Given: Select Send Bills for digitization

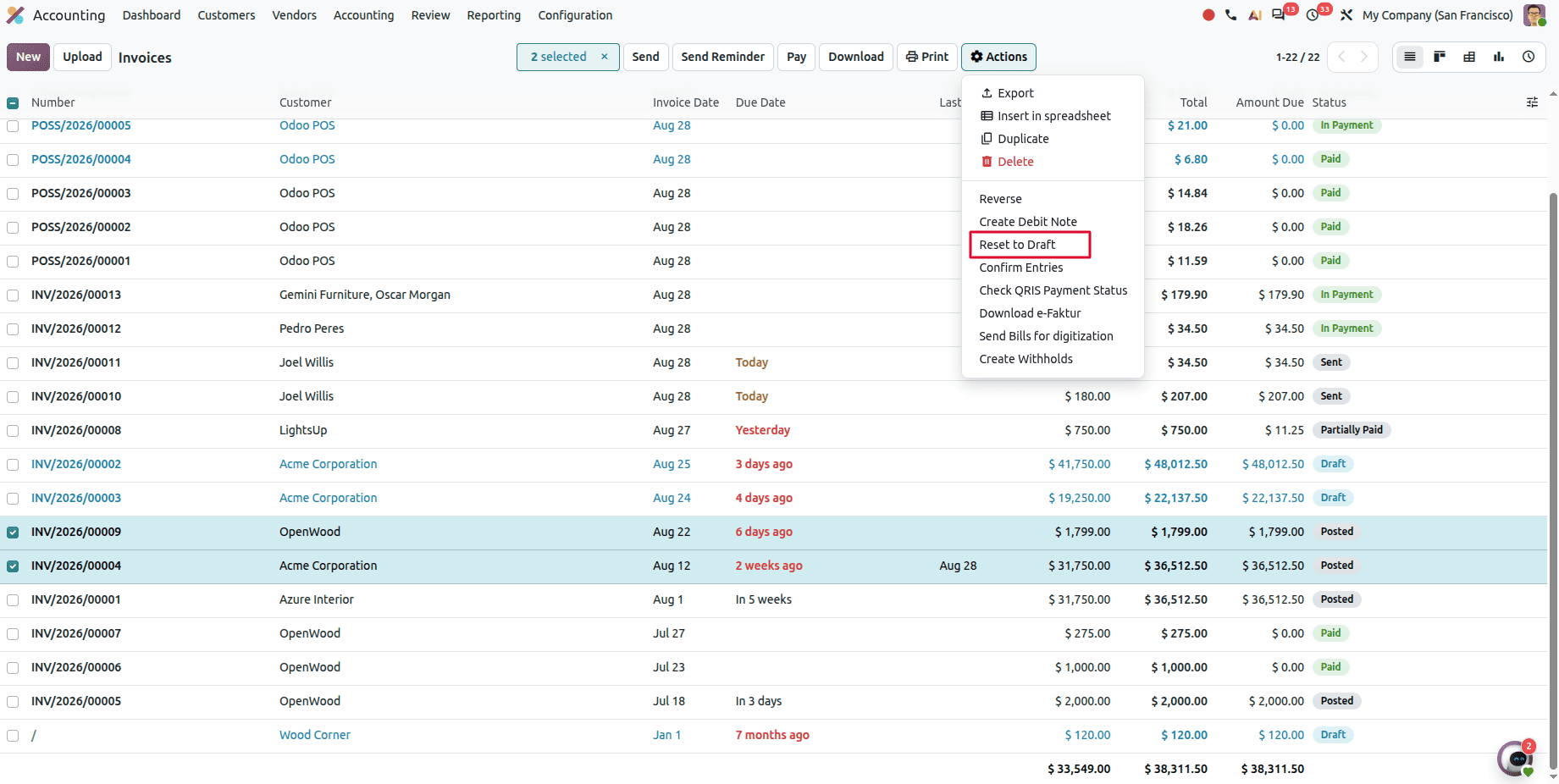Looking at the screenshot, I should 1053,336.
